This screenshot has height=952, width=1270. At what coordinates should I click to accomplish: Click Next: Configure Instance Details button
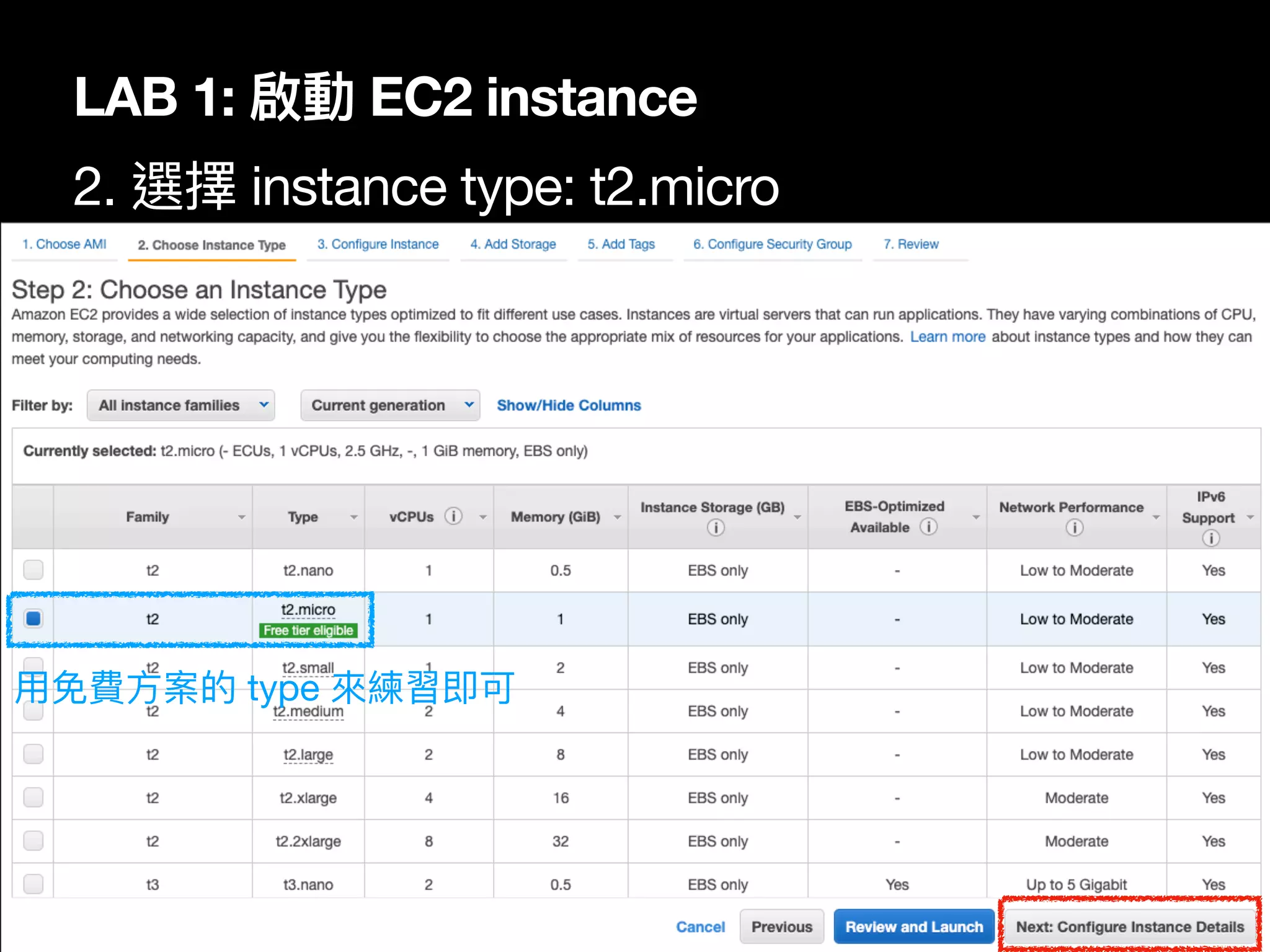point(1130,927)
